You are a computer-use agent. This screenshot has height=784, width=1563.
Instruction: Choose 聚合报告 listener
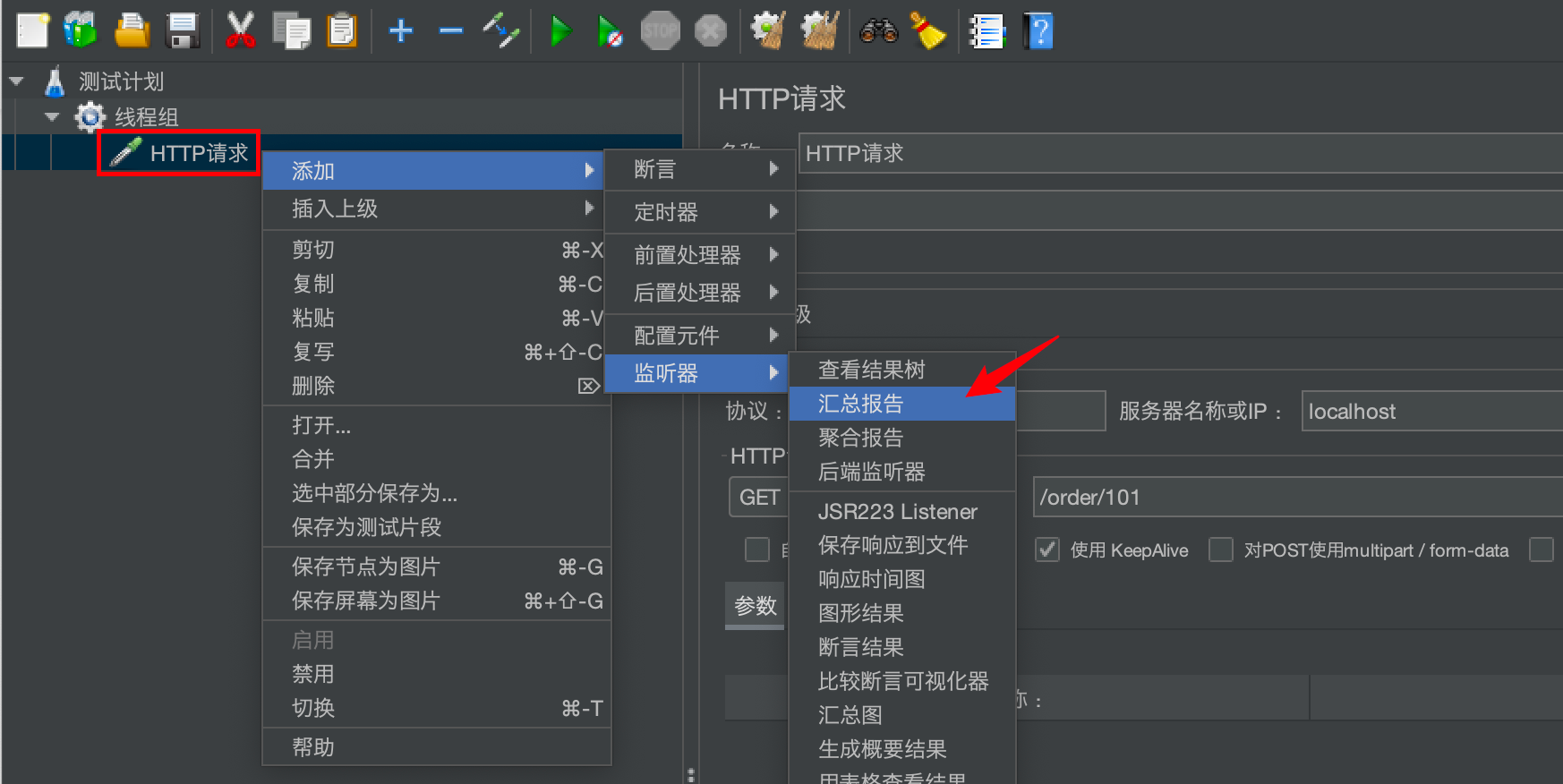coord(902,438)
